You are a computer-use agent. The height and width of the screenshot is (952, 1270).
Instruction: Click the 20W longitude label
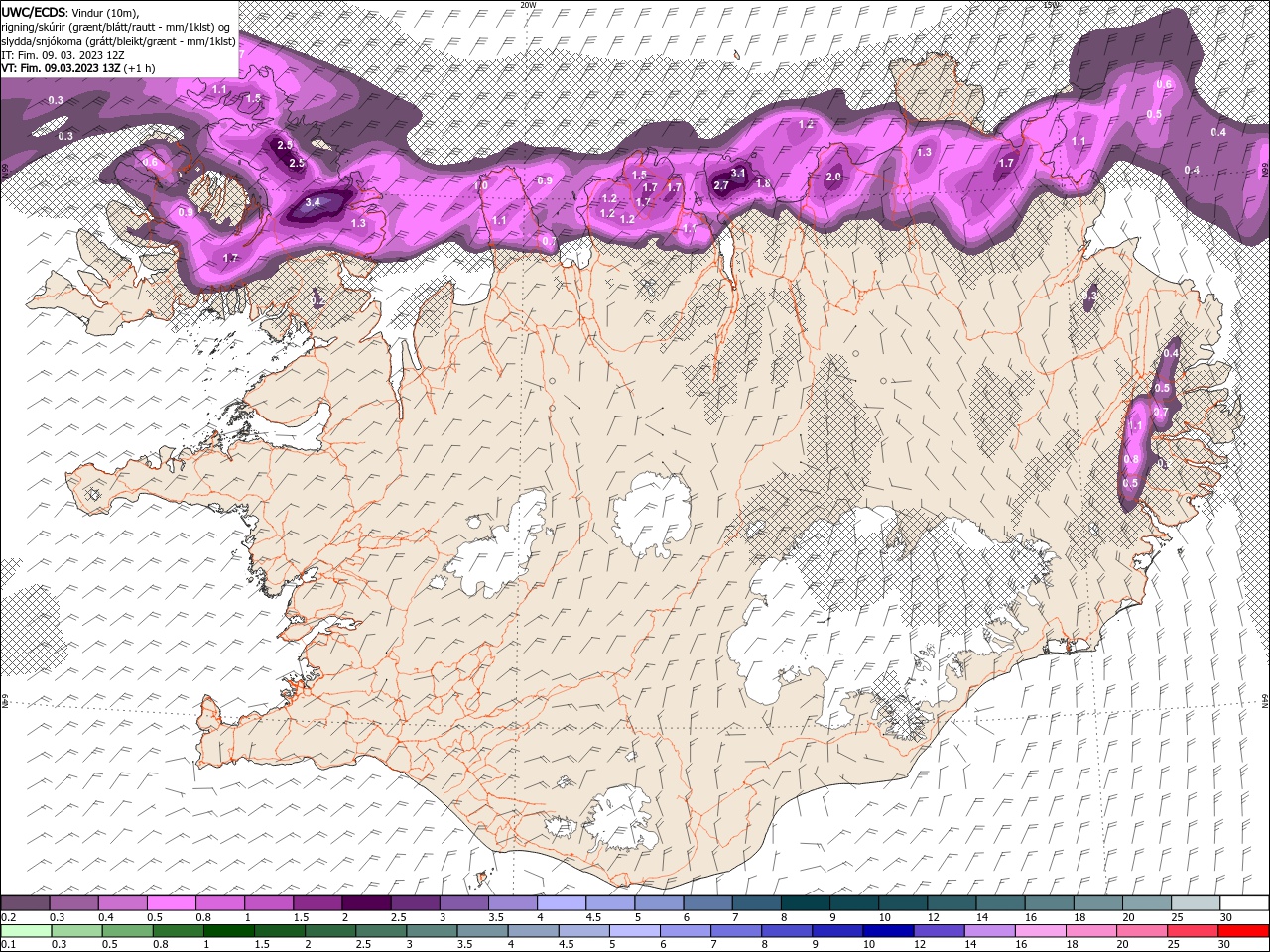point(528,5)
